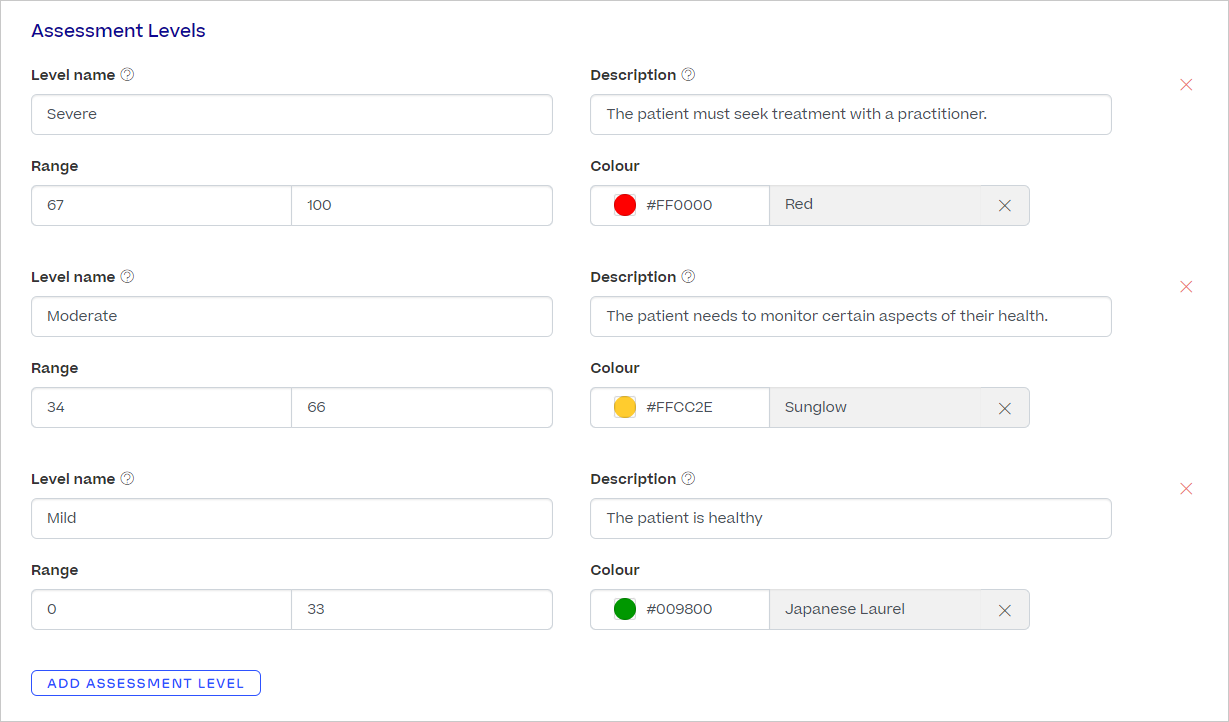Clear the Sunglow colour selection
Image resolution: width=1229 pixels, height=722 pixels.
click(1005, 408)
